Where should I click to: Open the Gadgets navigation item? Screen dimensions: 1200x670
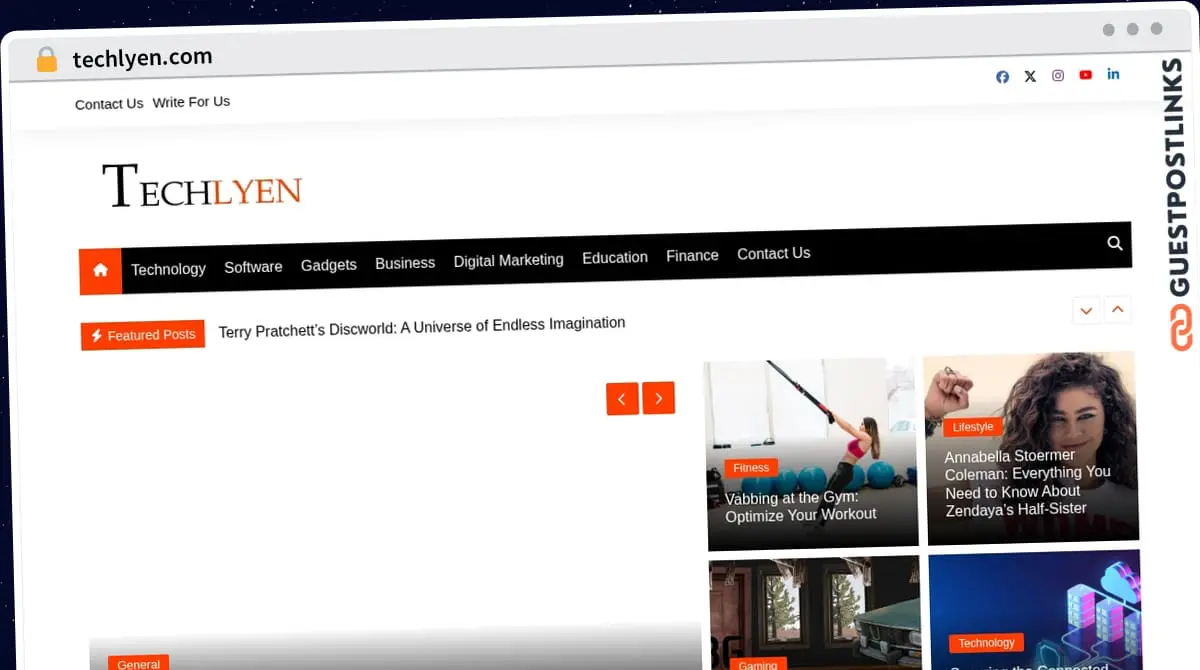point(329,265)
